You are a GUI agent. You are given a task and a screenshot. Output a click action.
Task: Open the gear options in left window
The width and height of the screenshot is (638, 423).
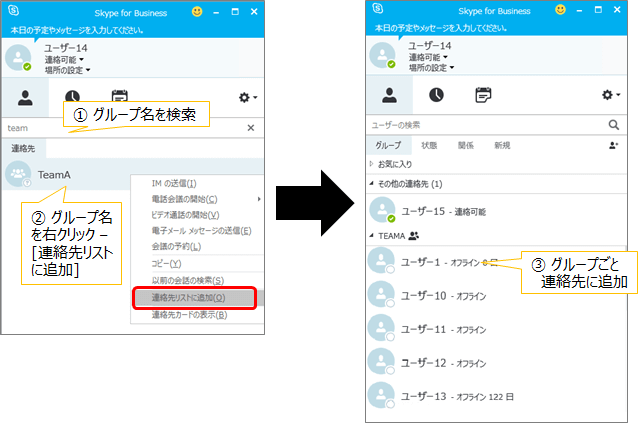[247, 98]
